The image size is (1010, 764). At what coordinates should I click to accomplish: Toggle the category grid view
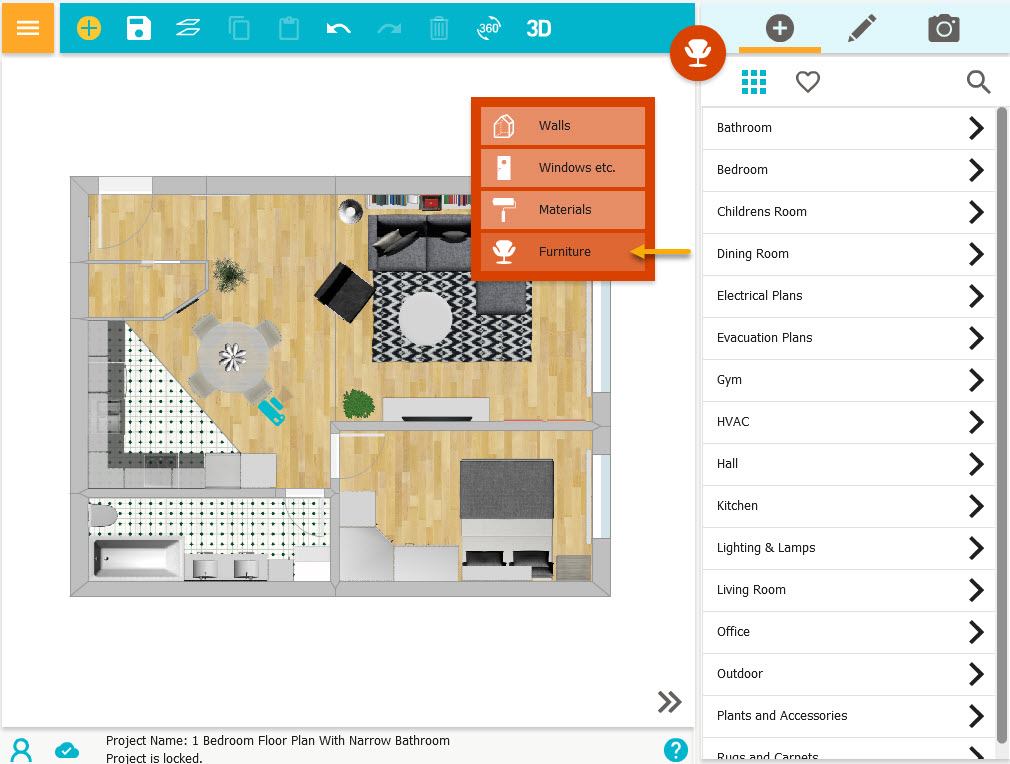(x=754, y=82)
